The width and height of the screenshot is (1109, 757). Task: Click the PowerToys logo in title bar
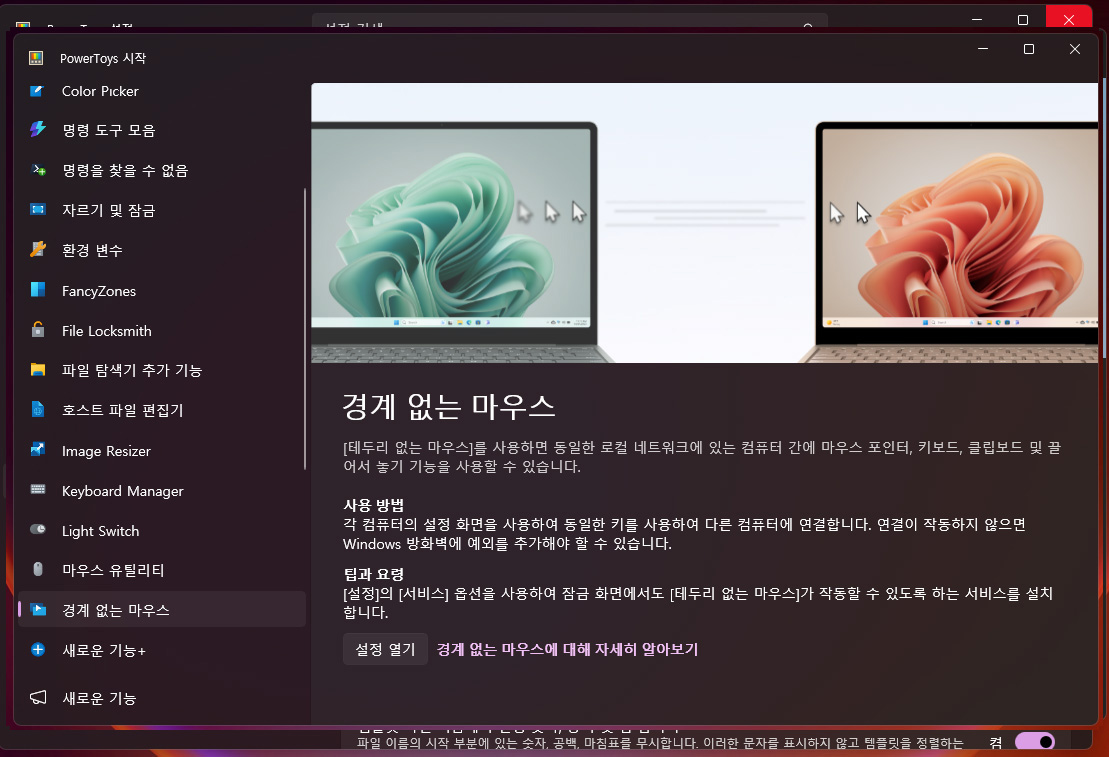point(35,58)
